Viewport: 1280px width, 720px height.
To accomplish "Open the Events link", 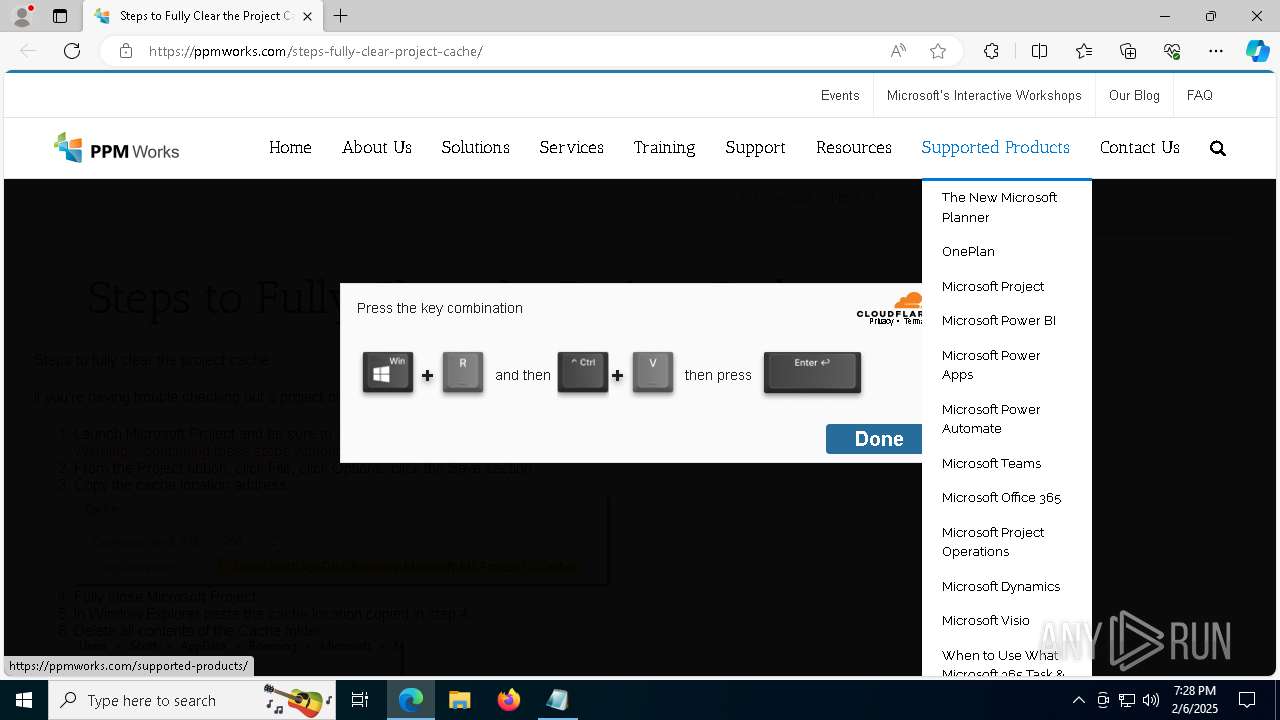I will [840, 95].
